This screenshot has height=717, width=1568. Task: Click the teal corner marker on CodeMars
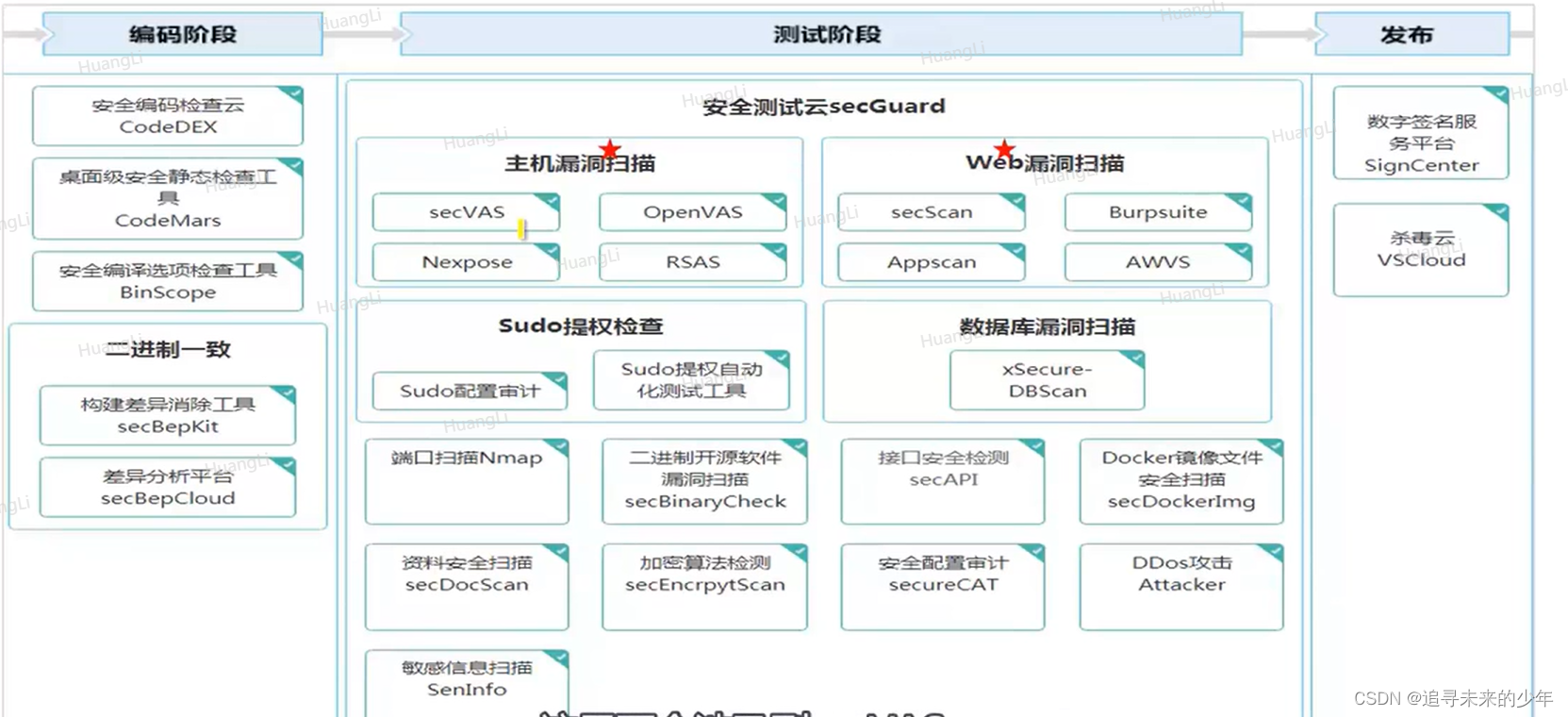click(293, 164)
